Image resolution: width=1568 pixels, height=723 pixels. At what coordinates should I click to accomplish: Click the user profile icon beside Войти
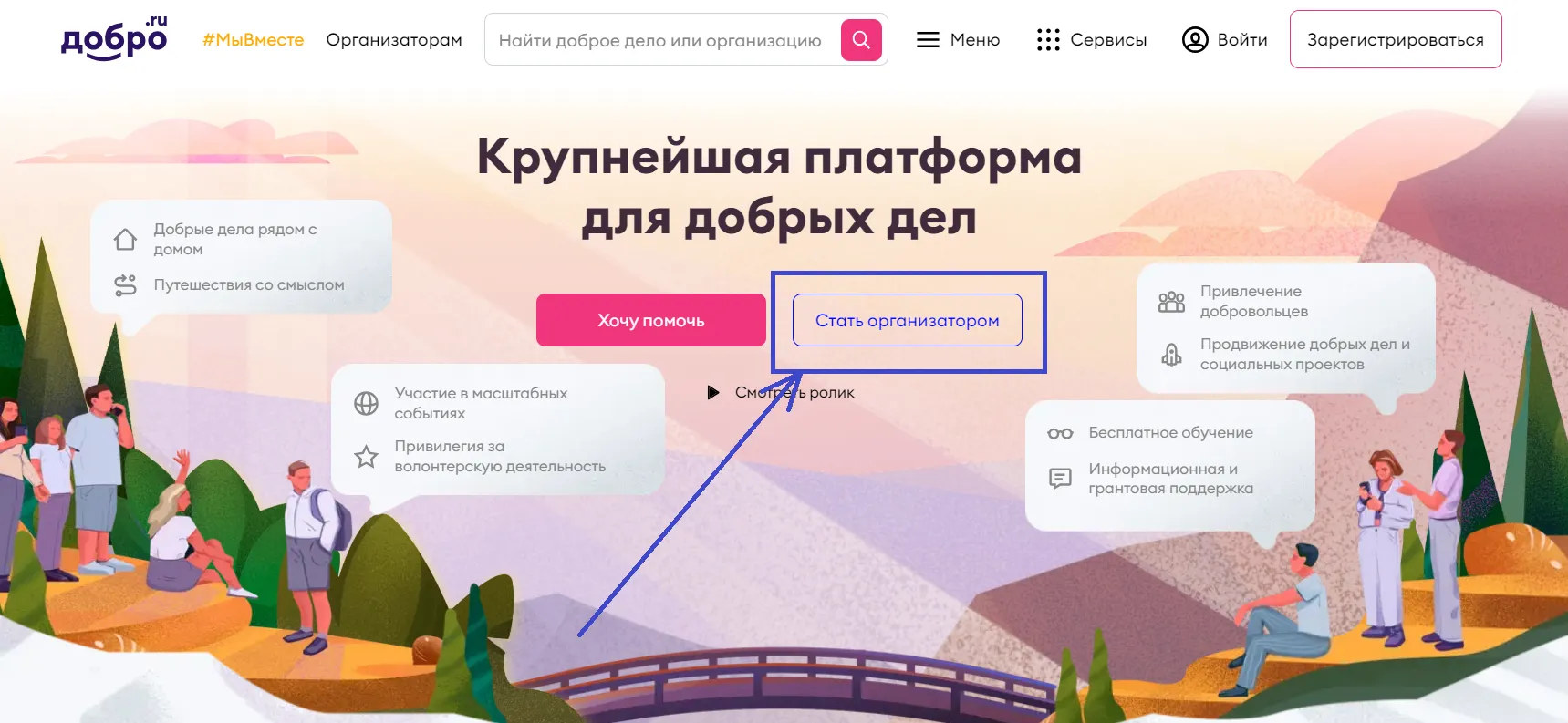click(x=1195, y=40)
